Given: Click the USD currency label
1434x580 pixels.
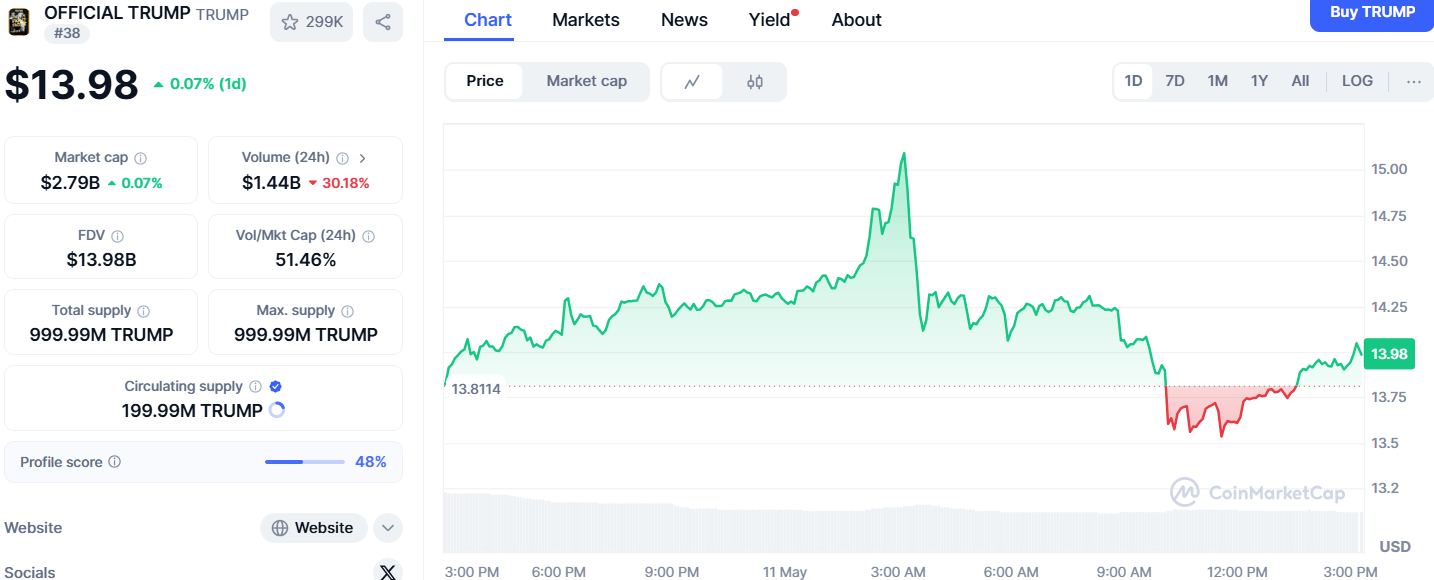Looking at the screenshot, I should tap(1395, 546).
